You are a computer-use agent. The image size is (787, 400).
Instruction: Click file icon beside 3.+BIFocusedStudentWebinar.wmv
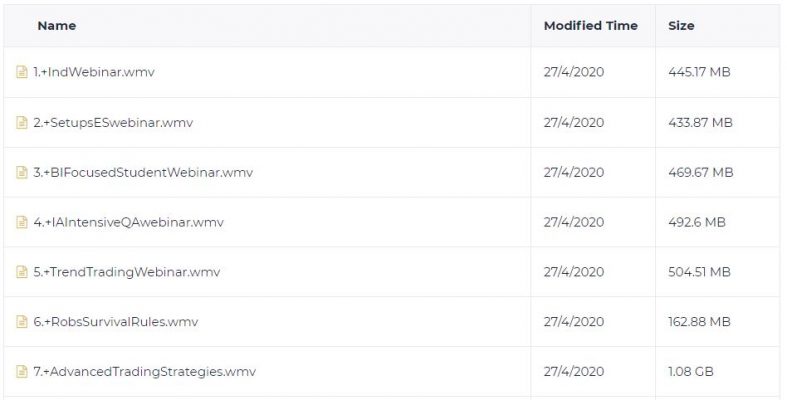[22, 173]
